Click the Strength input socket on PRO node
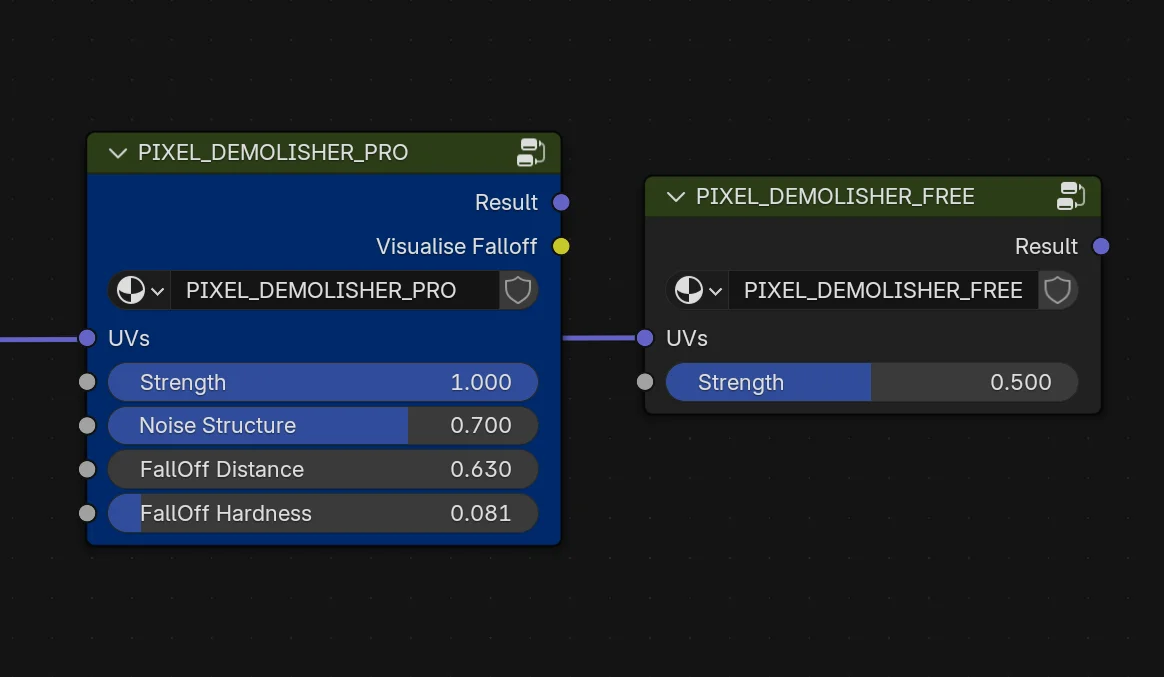Image resolution: width=1164 pixels, height=677 pixels. point(87,381)
